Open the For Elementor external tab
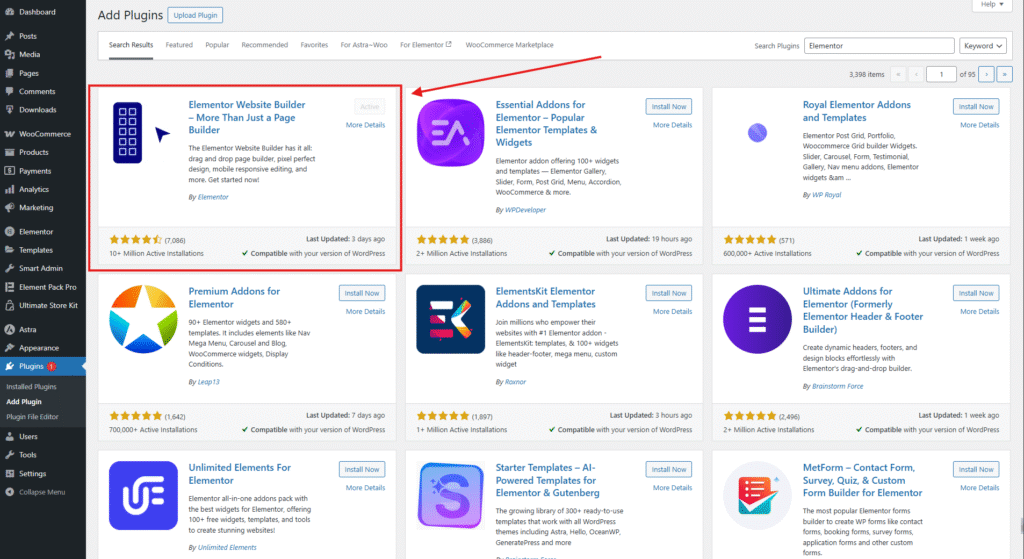 pyautogui.click(x=426, y=45)
